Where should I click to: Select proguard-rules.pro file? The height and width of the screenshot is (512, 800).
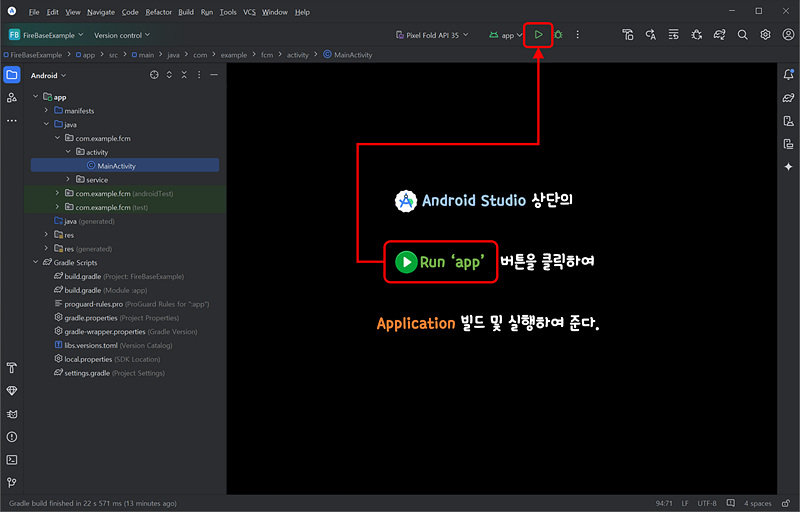pos(132,304)
